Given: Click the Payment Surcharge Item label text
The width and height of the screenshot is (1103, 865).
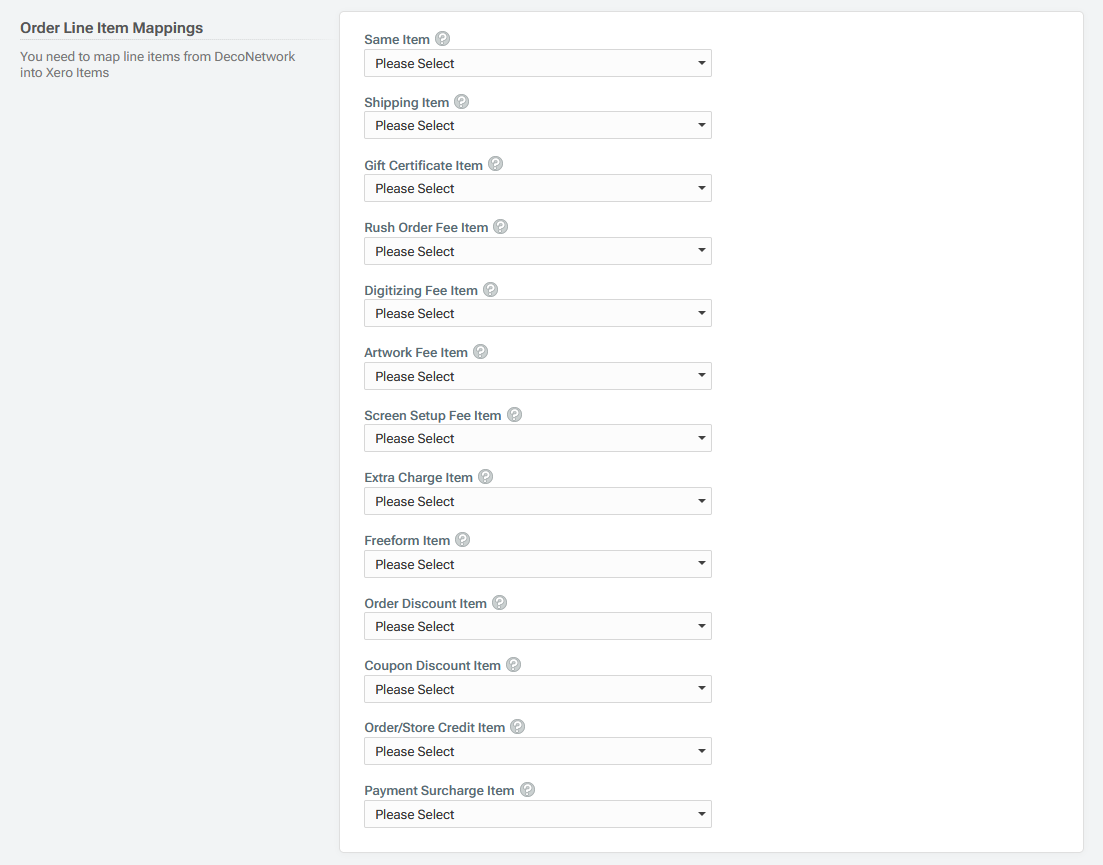Looking at the screenshot, I should [x=439, y=790].
